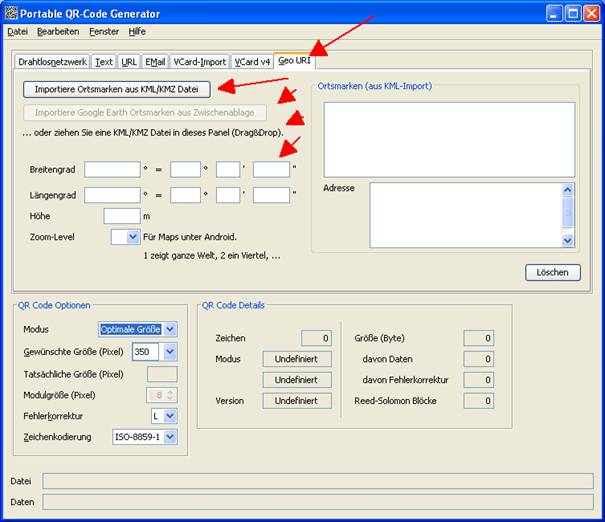
Task: Open the Bearbeiten menu
Action: (x=58, y=32)
